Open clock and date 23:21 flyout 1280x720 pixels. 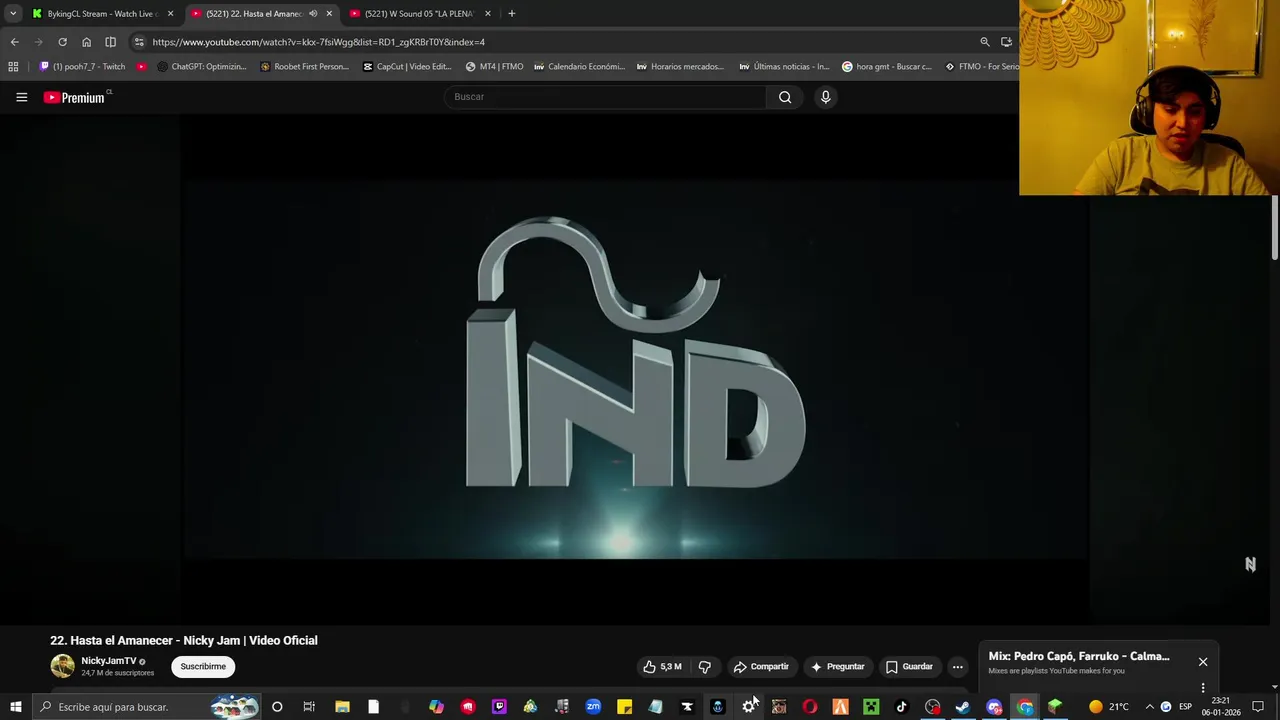coord(1221,707)
